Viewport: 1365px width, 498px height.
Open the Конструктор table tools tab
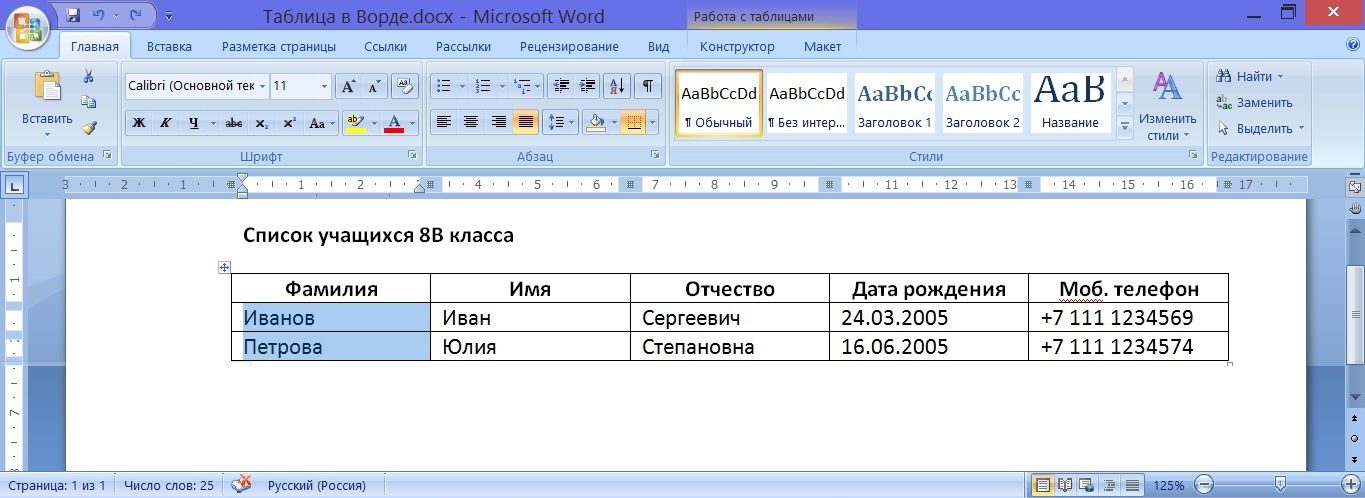(x=736, y=46)
